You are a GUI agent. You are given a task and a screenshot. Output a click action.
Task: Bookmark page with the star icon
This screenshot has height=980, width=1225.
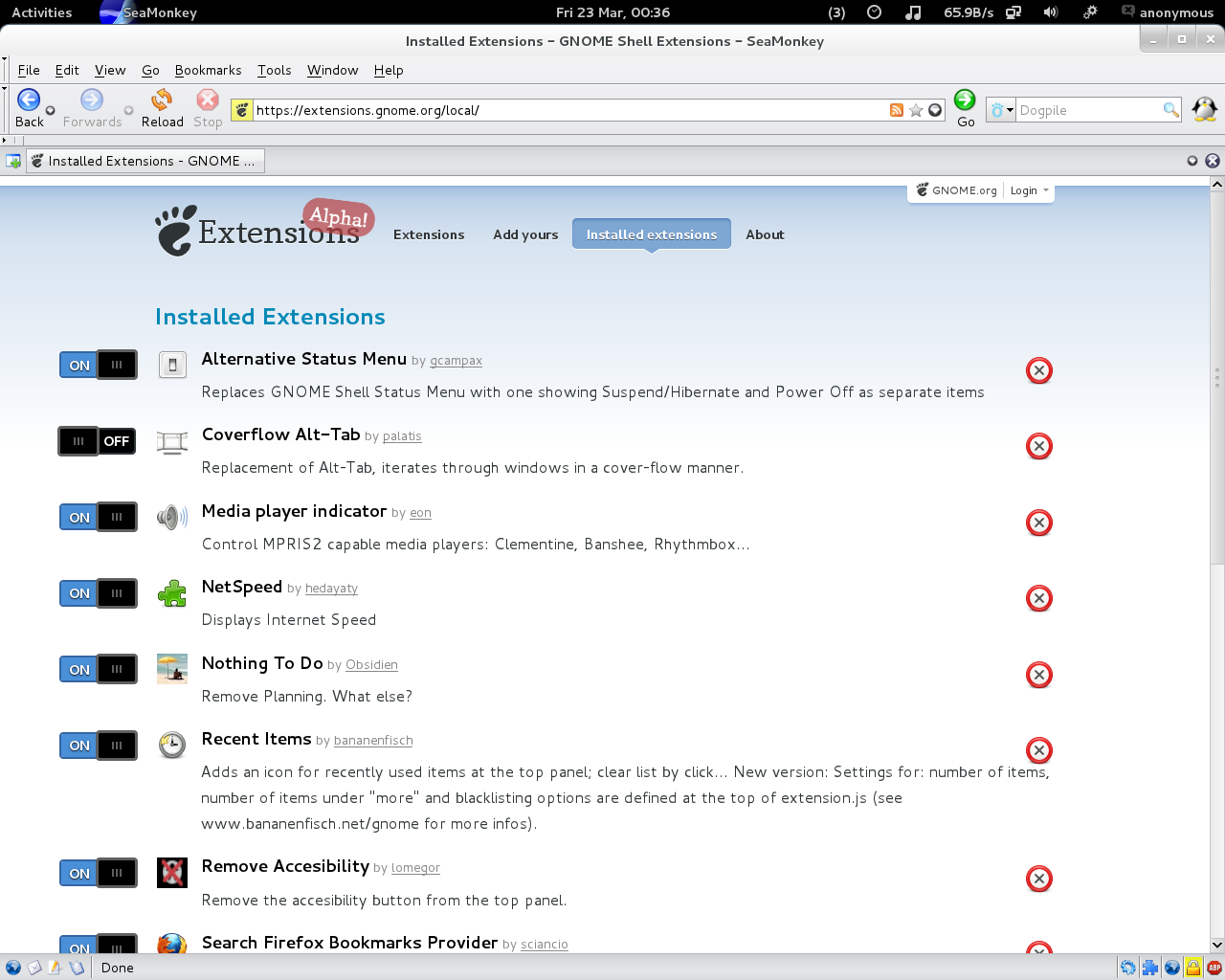[916, 110]
